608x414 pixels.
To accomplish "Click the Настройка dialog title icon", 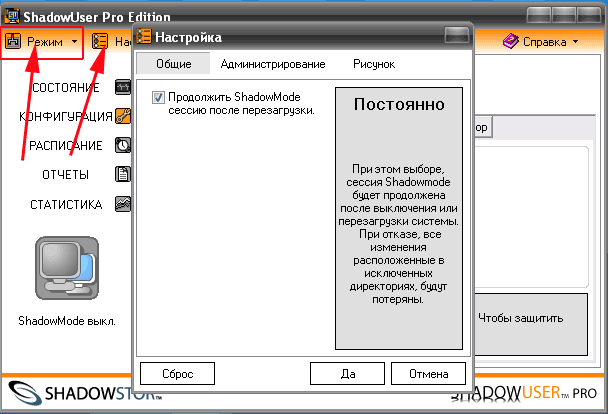I will (143, 36).
